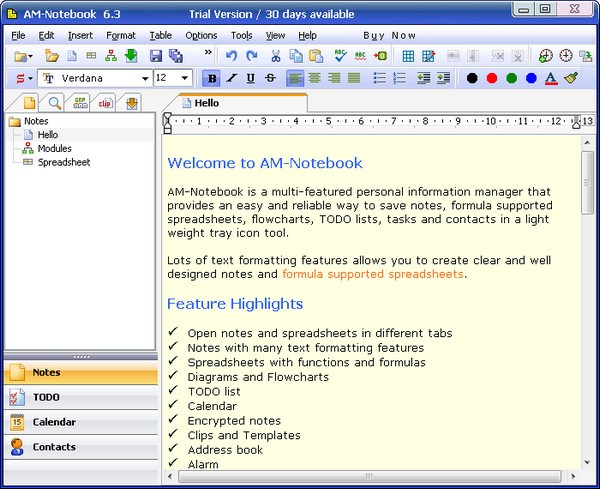Undo the last action

[x=231, y=56]
